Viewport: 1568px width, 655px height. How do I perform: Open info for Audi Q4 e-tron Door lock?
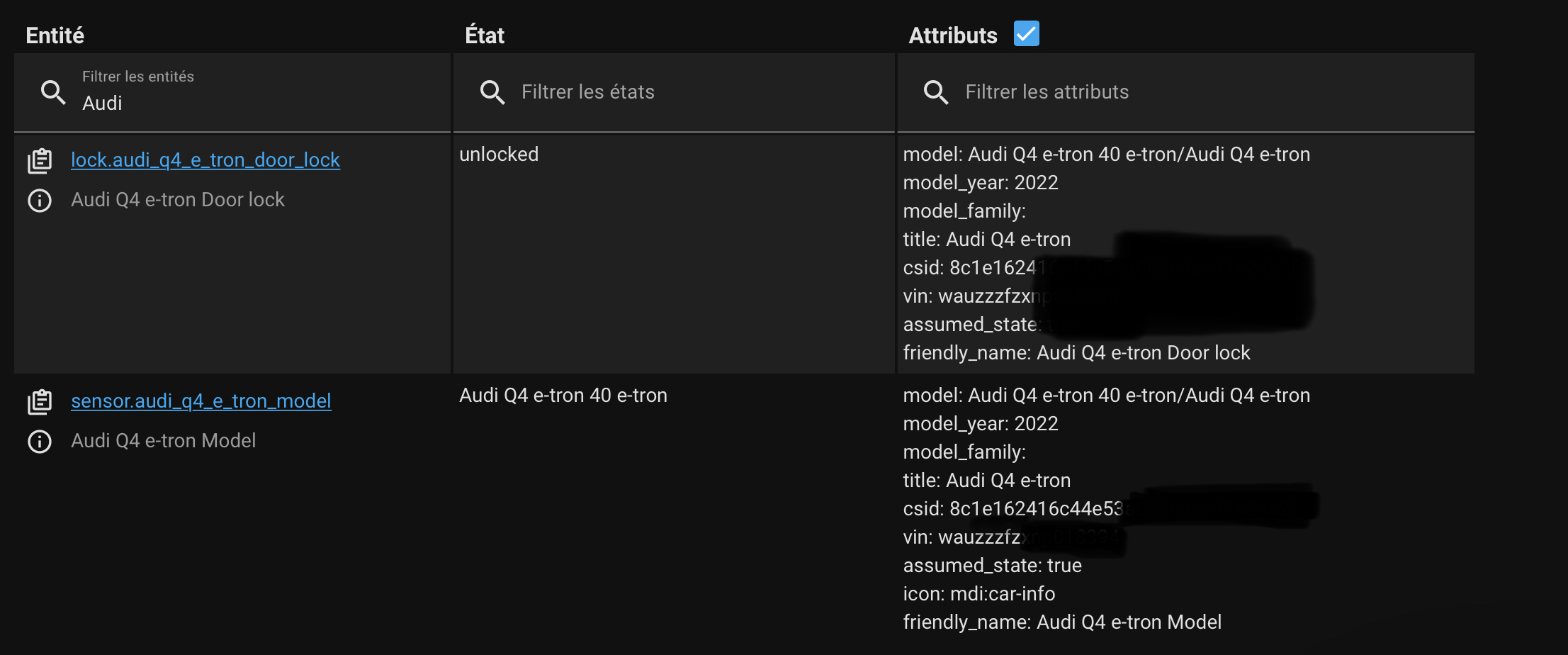click(40, 201)
